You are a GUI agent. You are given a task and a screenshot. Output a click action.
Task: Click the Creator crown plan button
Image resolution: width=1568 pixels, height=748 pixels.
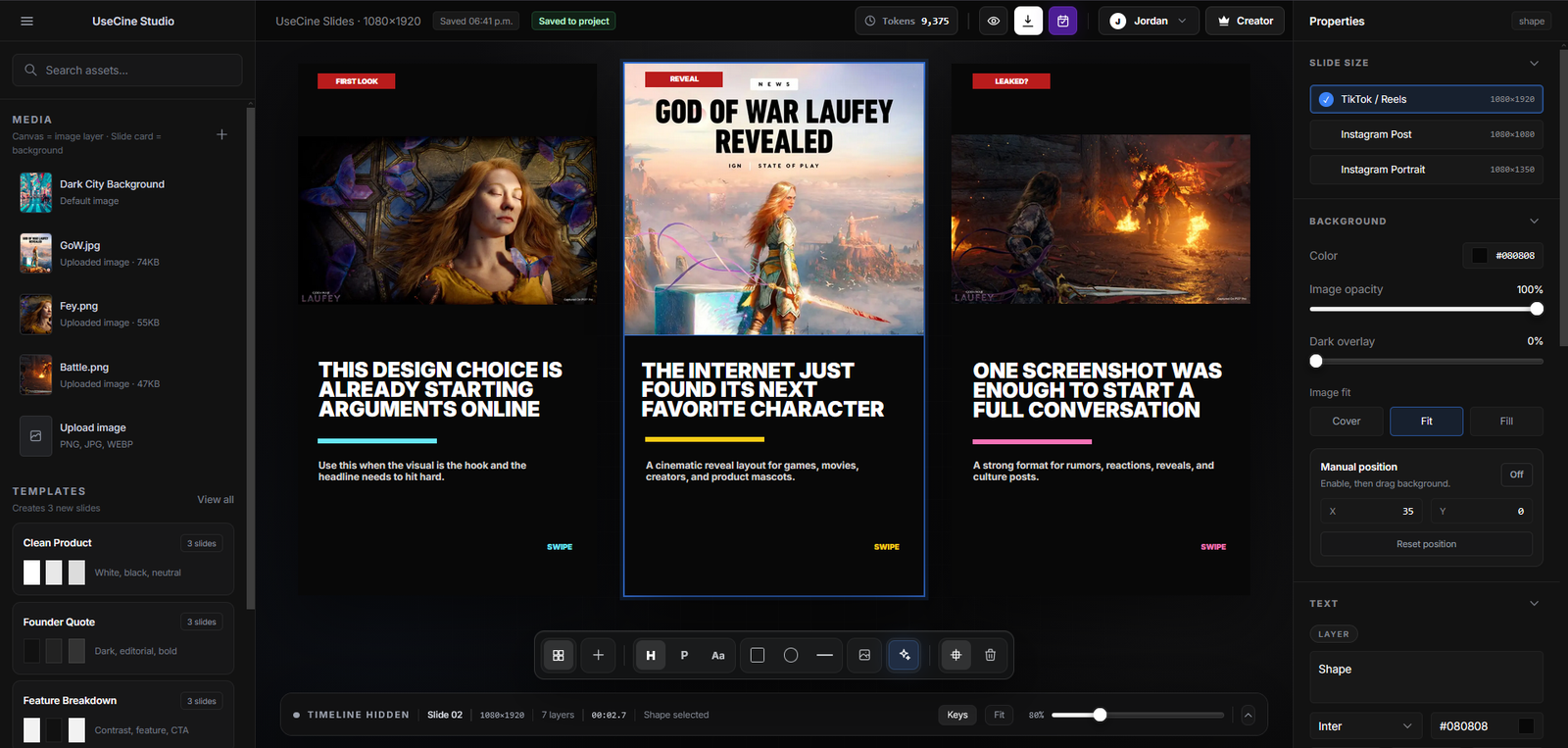point(1245,21)
